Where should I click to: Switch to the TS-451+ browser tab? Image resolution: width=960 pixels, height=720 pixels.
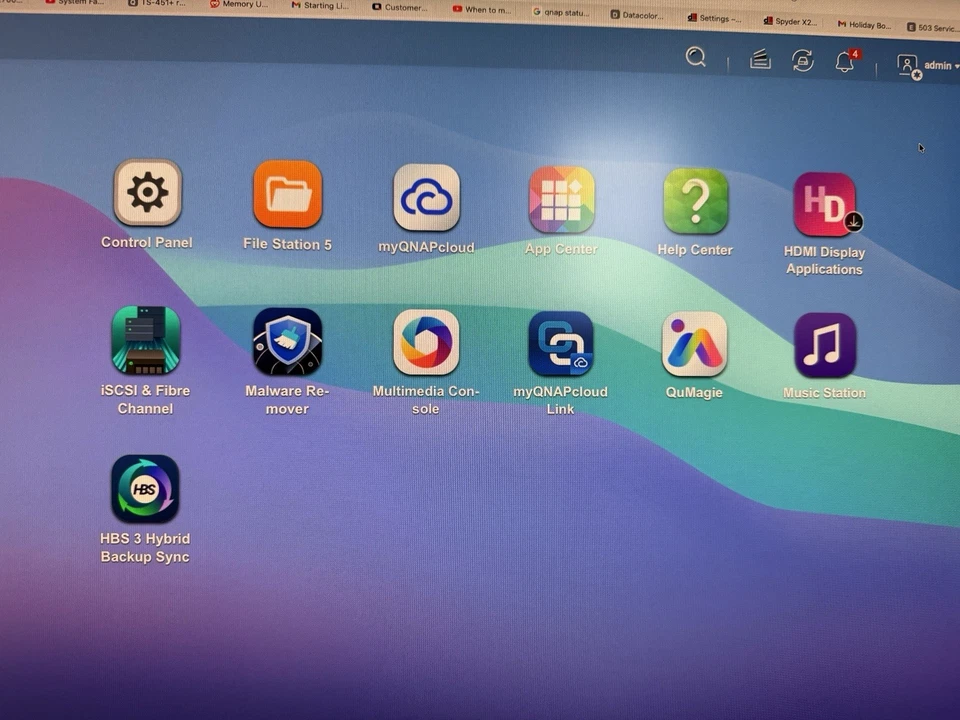pyautogui.click(x=156, y=2)
